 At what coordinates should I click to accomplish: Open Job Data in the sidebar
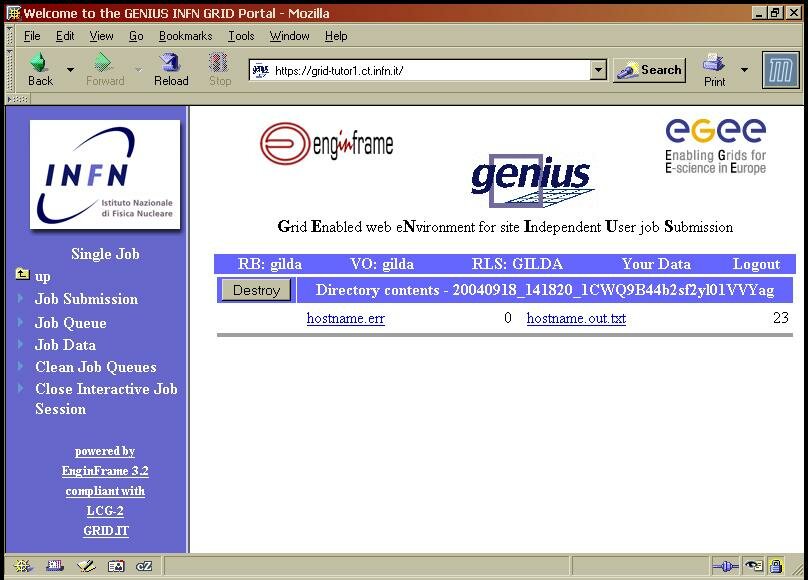point(65,345)
